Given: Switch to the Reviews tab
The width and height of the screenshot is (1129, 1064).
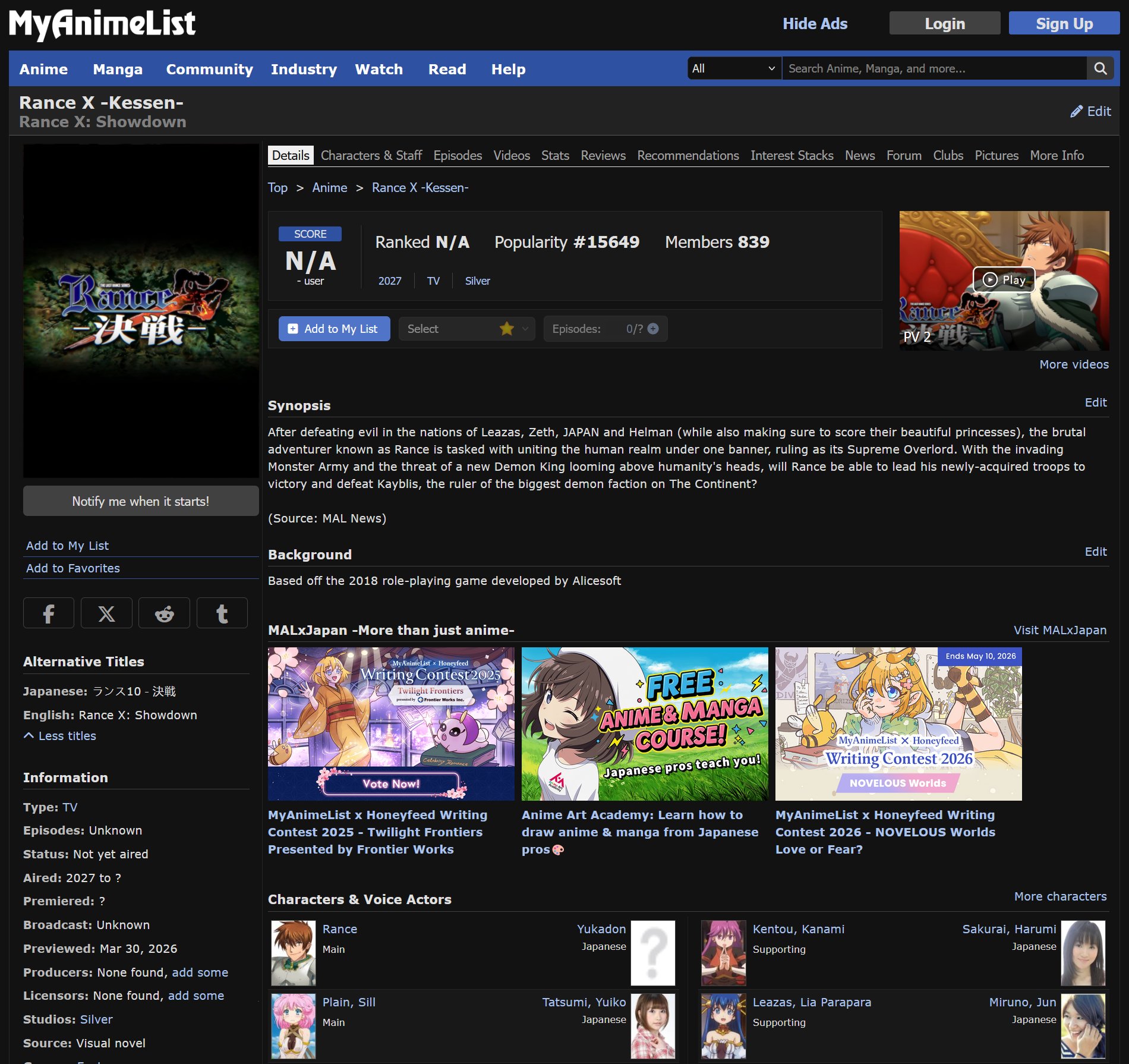Looking at the screenshot, I should (603, 155).
